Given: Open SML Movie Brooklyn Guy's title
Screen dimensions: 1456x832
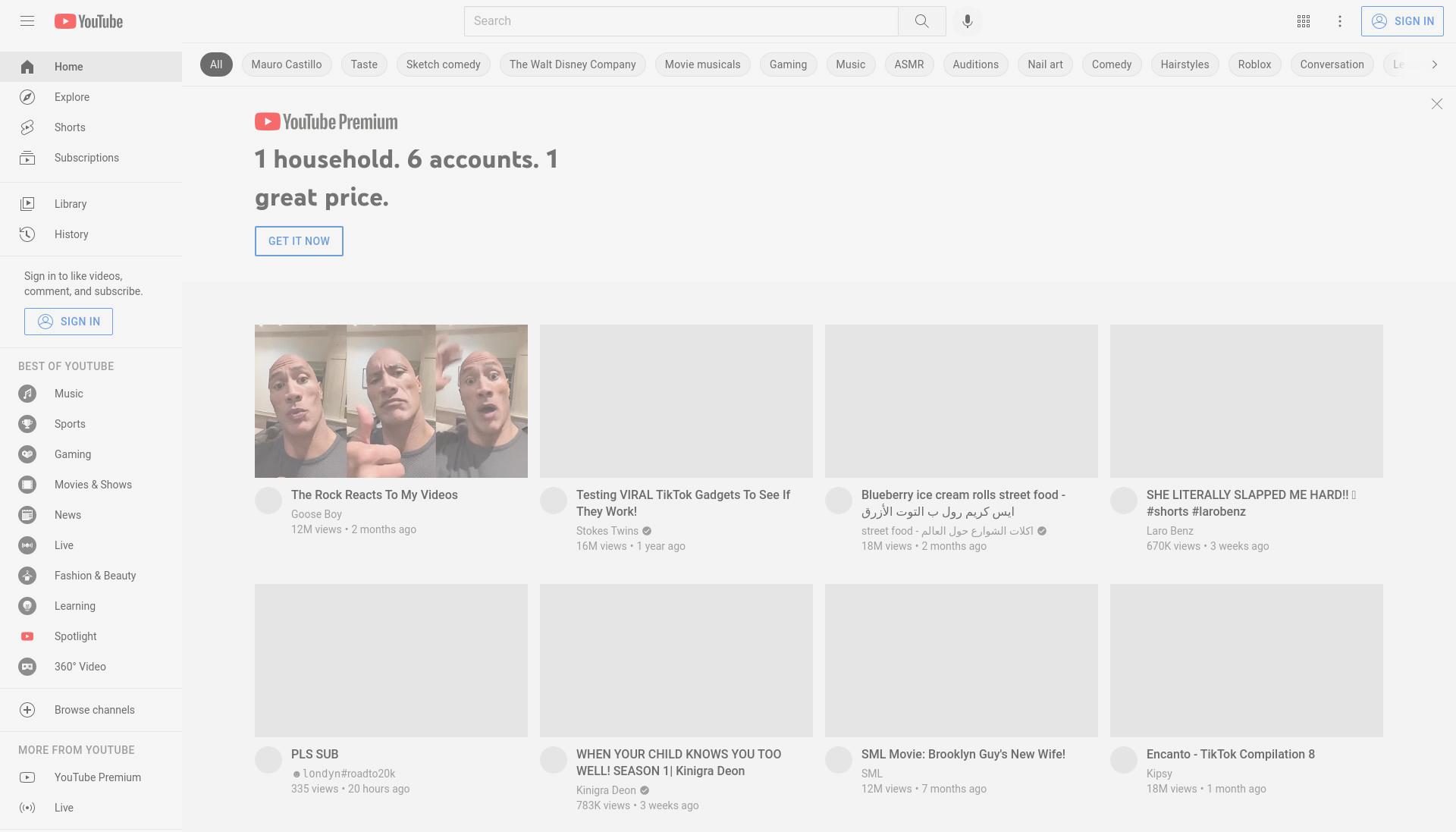Looking at the screenshot, I should pyautogui.click(x=963, y=754).
